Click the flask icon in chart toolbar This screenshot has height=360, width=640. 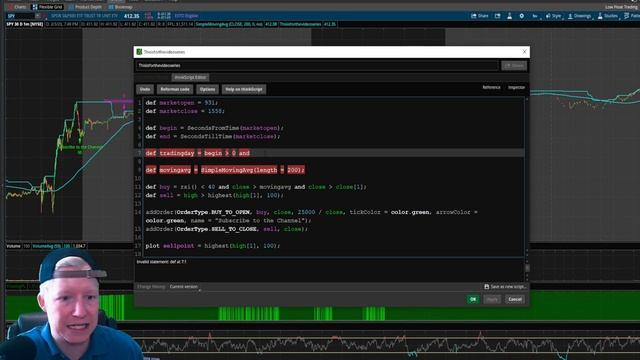[x=509, y=16]
